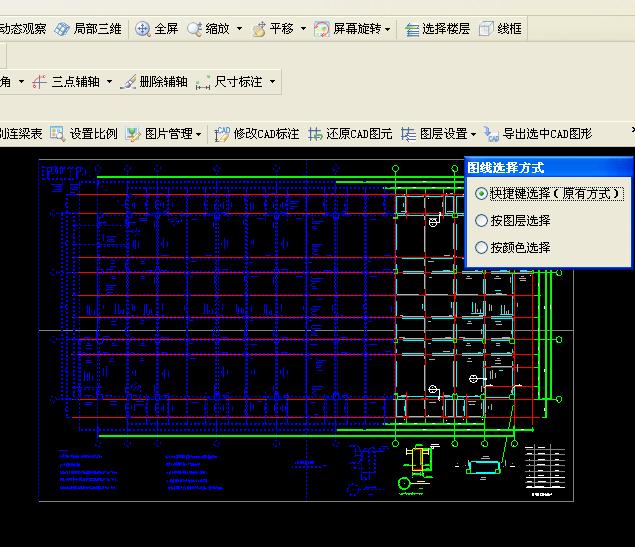Screen dimensions: 635x547
Task: Select the 三点辅轴 three-point axis icon
Action: (x=39, y=82)
